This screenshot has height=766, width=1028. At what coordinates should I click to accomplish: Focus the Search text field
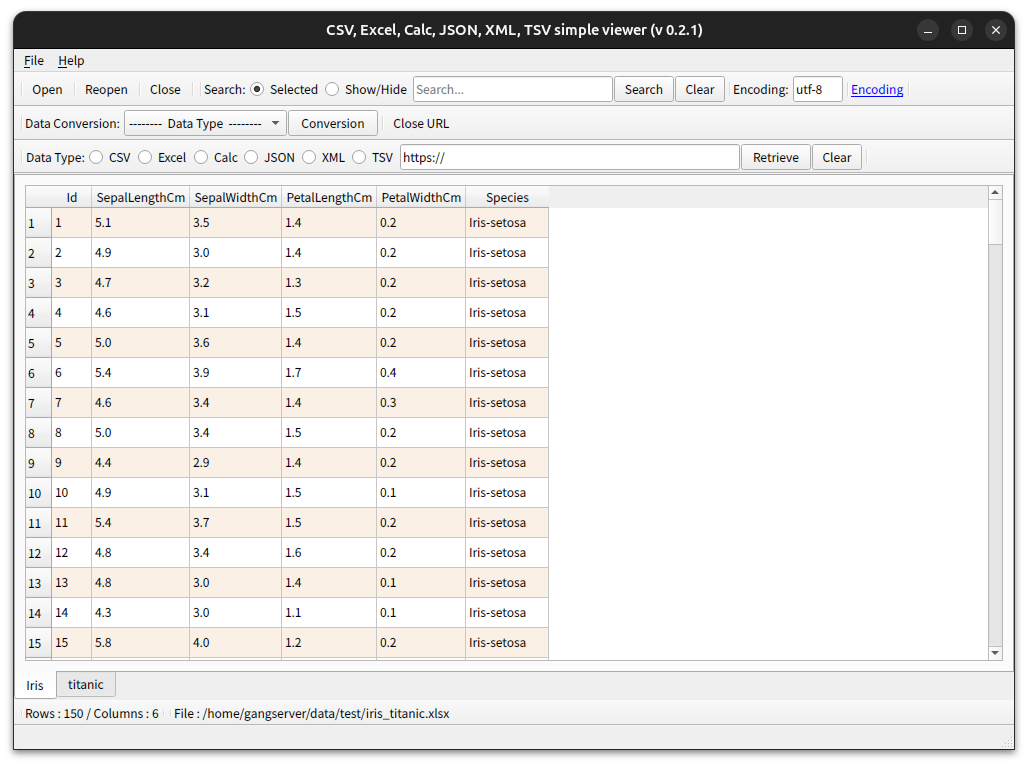click(x=513, y=89)
